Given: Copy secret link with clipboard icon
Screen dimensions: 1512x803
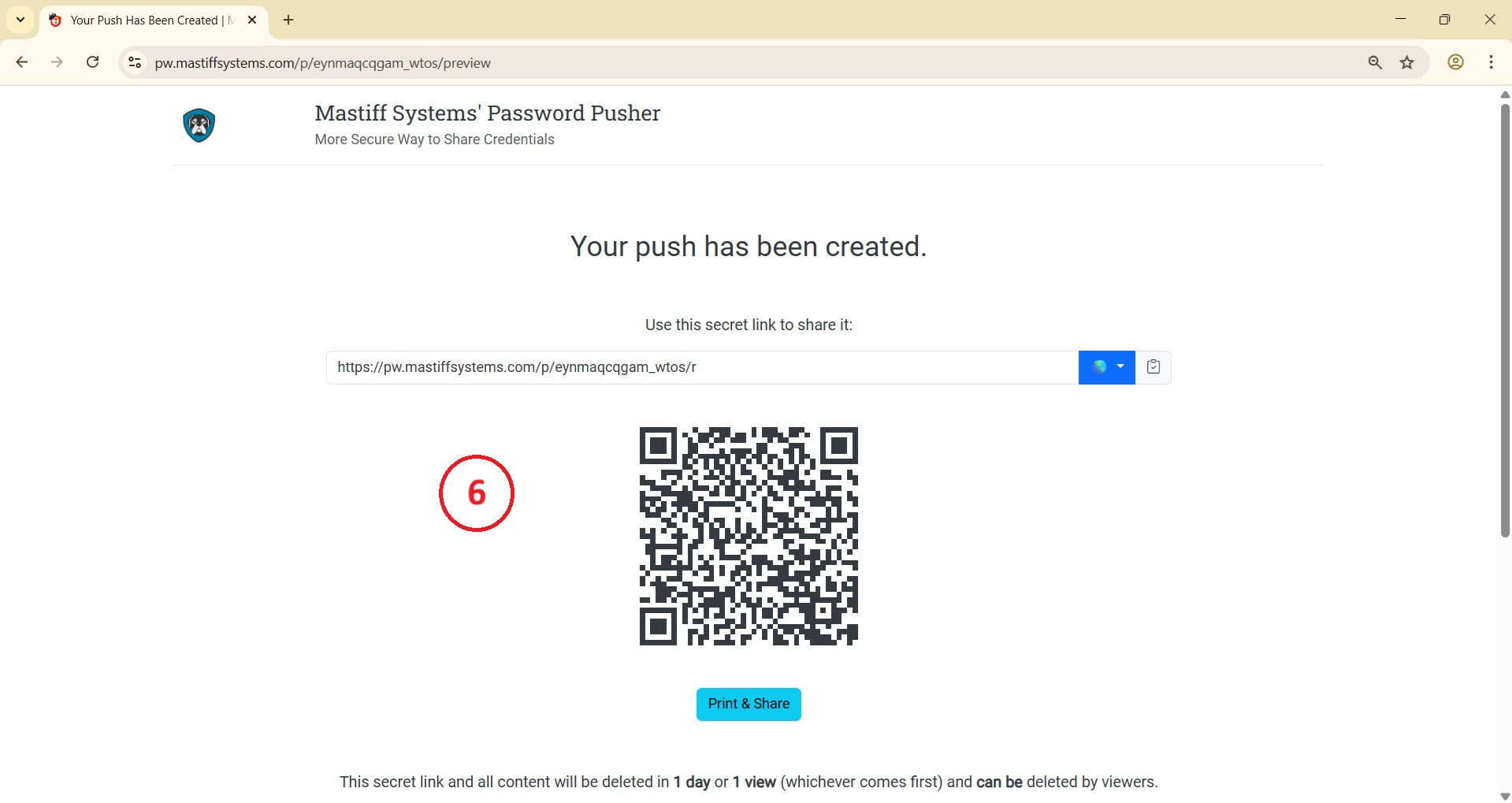Looking at the screenshot, I should coord(1153,367).
